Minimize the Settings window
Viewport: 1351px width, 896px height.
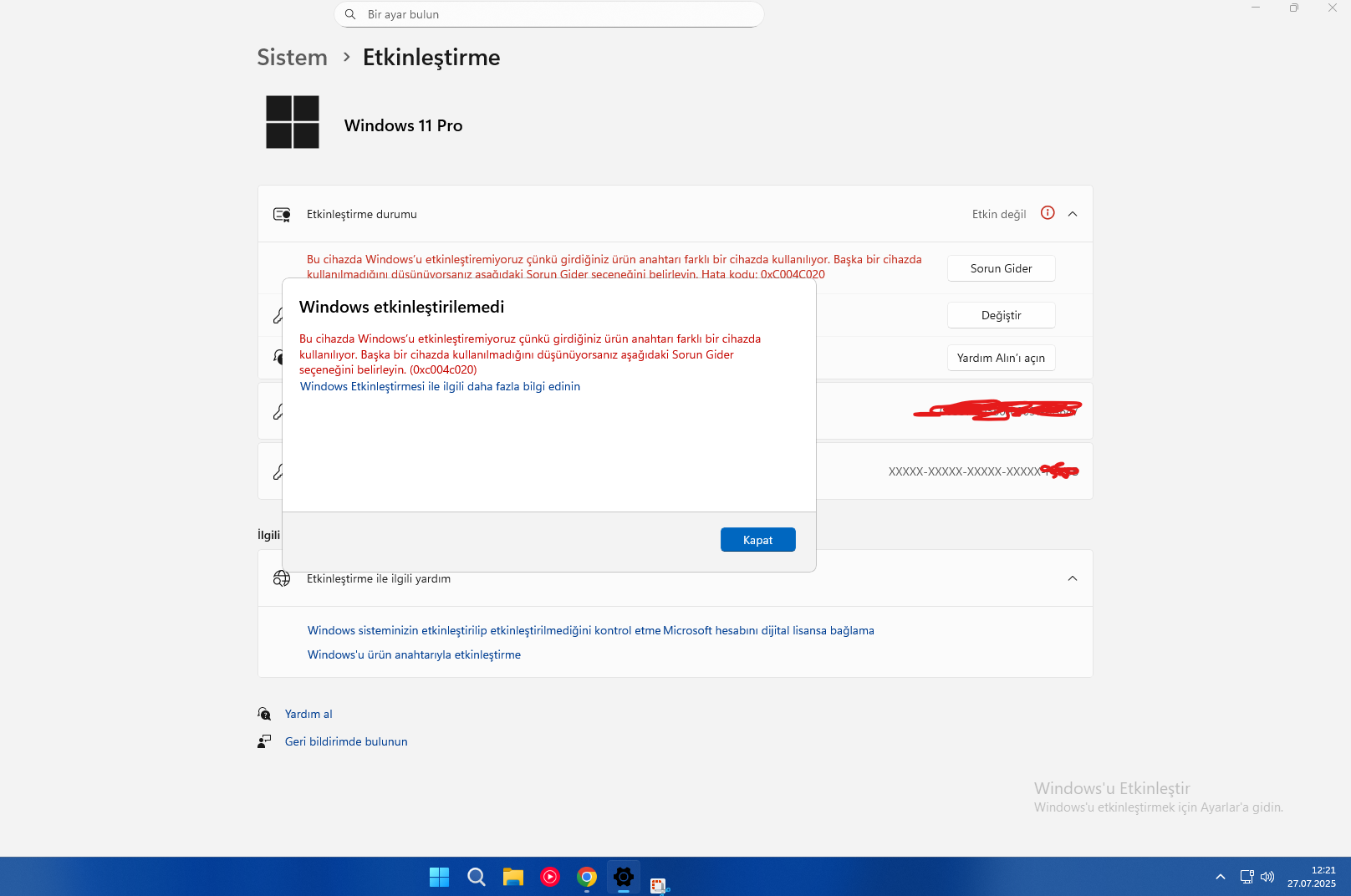coord(1255,8)
